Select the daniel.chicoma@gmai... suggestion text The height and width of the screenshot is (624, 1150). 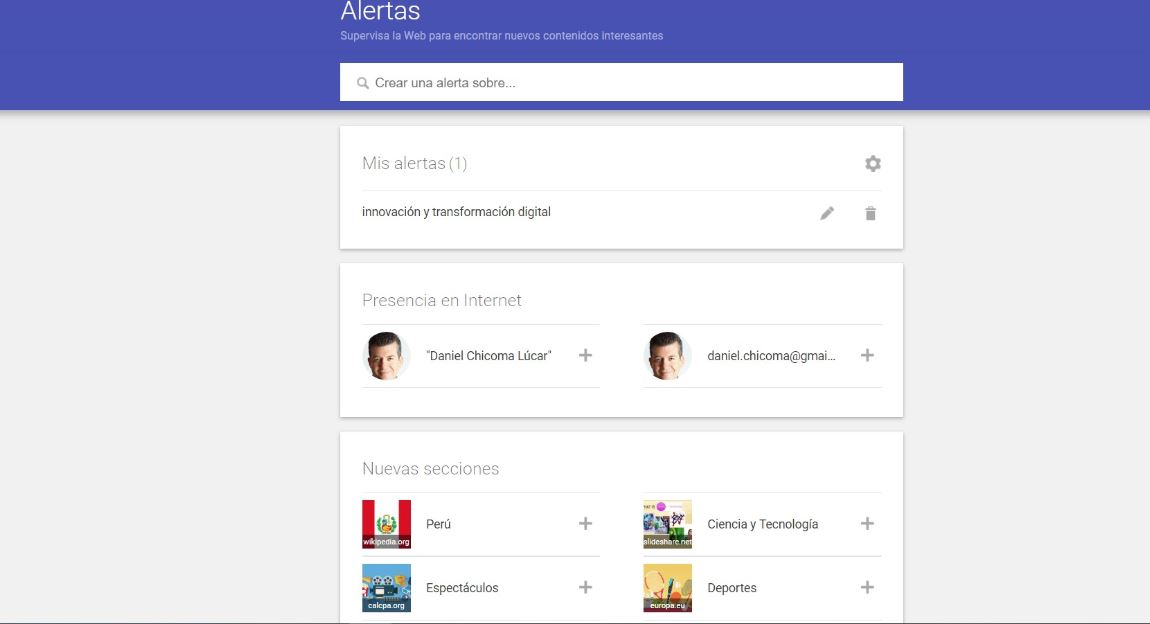[x=770, y=356]
